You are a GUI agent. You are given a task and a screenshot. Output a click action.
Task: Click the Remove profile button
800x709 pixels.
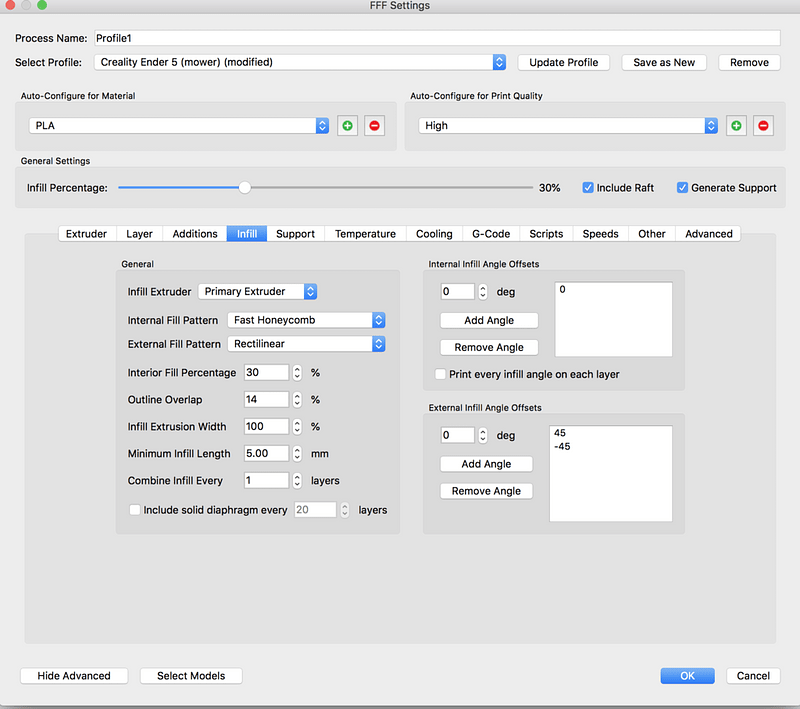(x=749, y=62)
